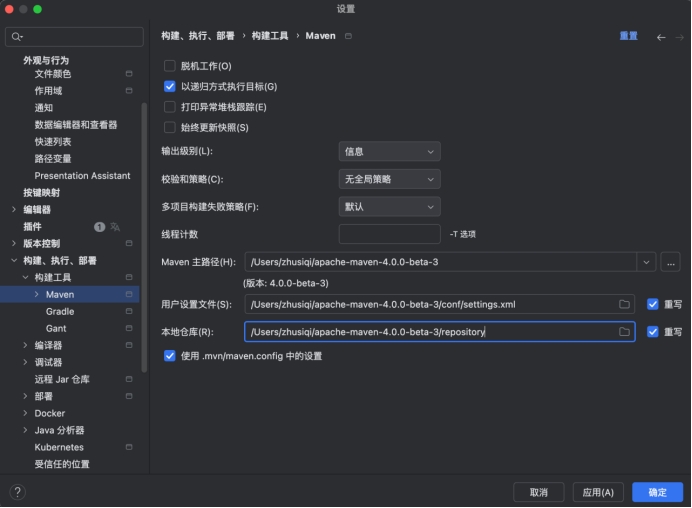Expand the 编辑器 tree node
The width and height of the screenshot is (692, 508).
14,210
